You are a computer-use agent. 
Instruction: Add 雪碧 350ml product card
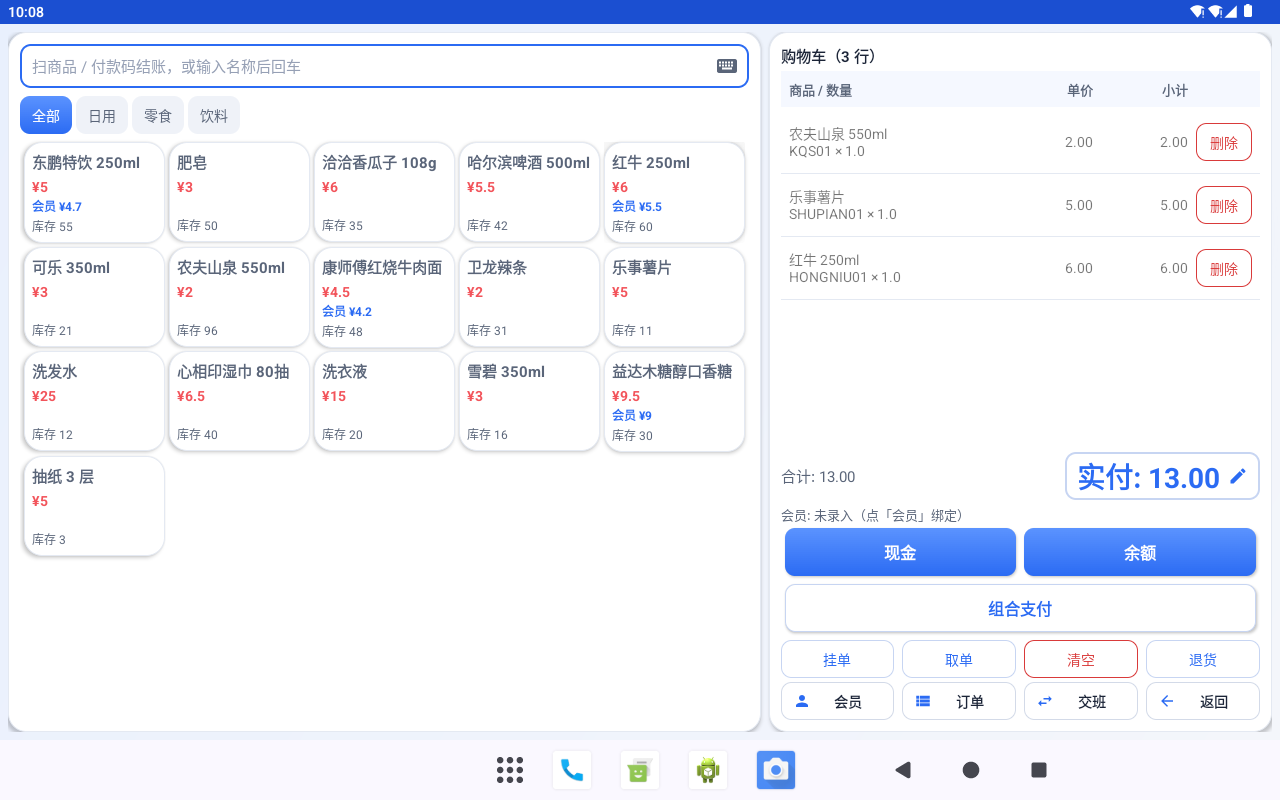529,402
